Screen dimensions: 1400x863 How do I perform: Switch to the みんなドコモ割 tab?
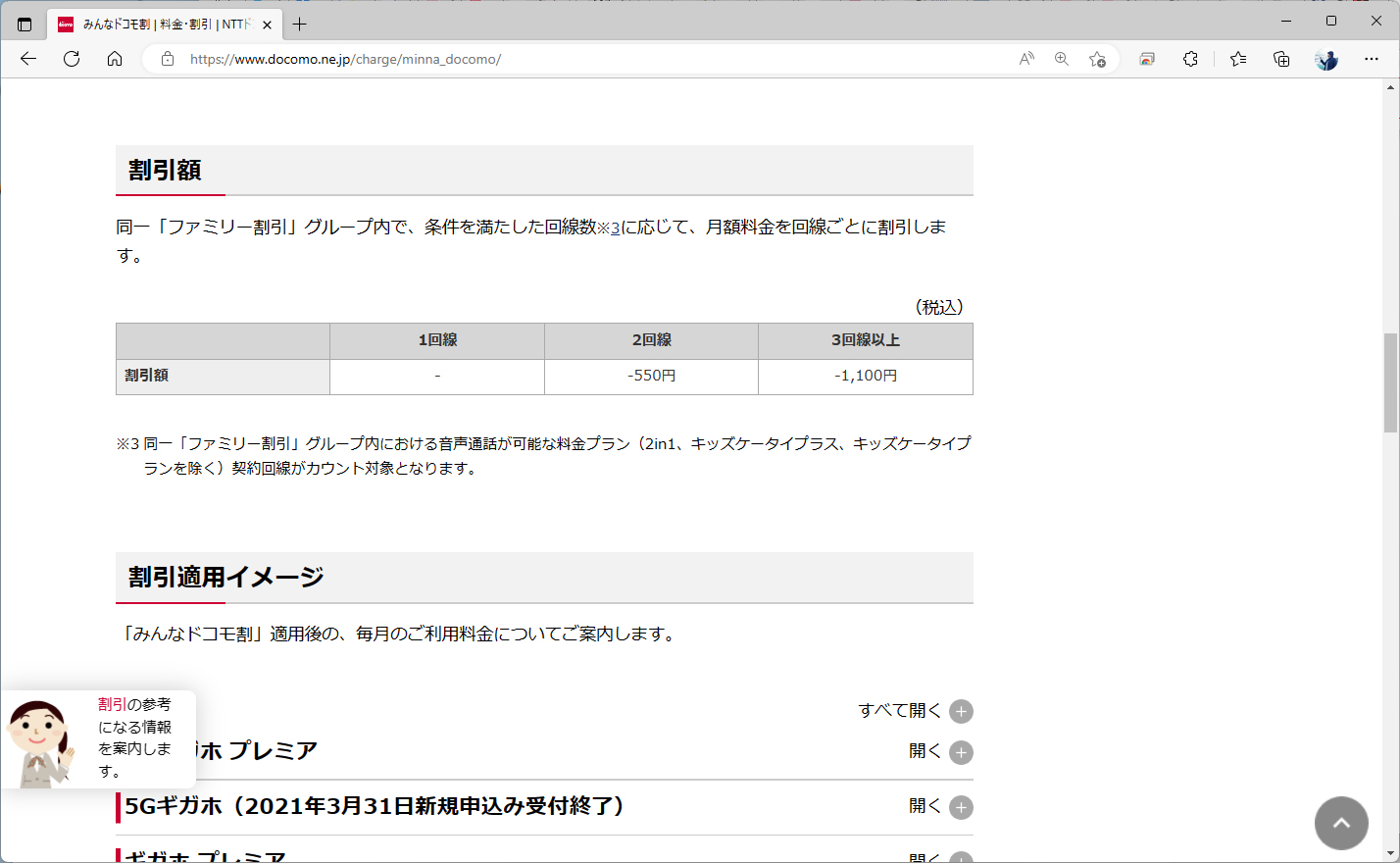click(x=157, y=24)
